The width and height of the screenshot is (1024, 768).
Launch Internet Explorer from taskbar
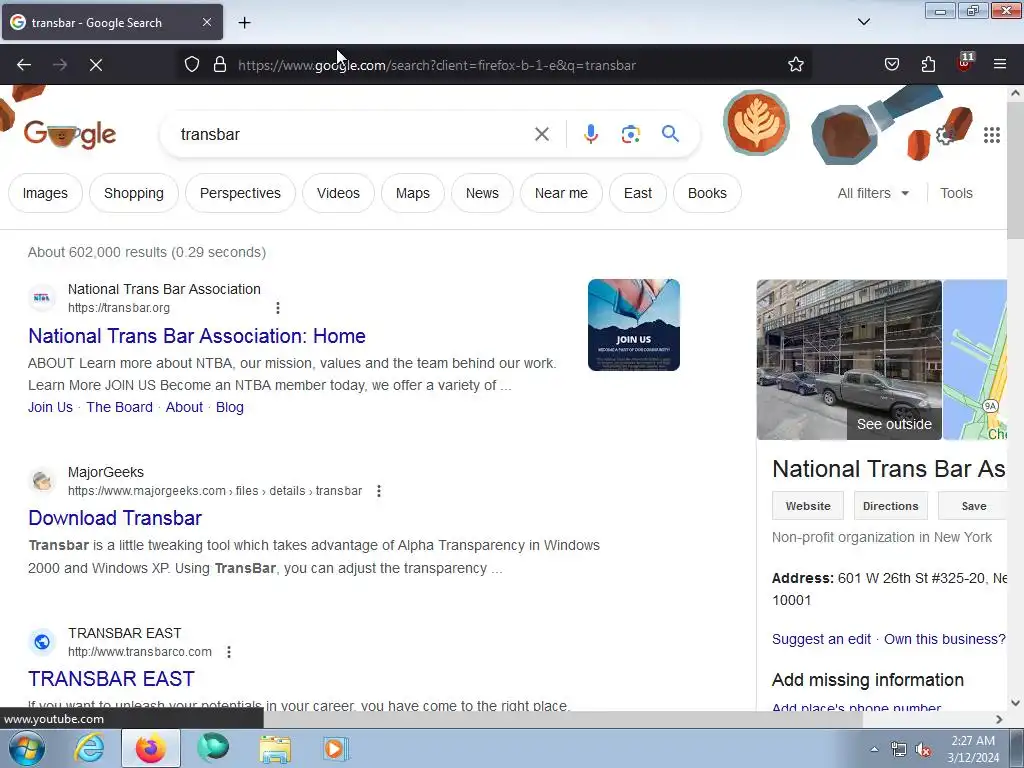coord(89,748)
